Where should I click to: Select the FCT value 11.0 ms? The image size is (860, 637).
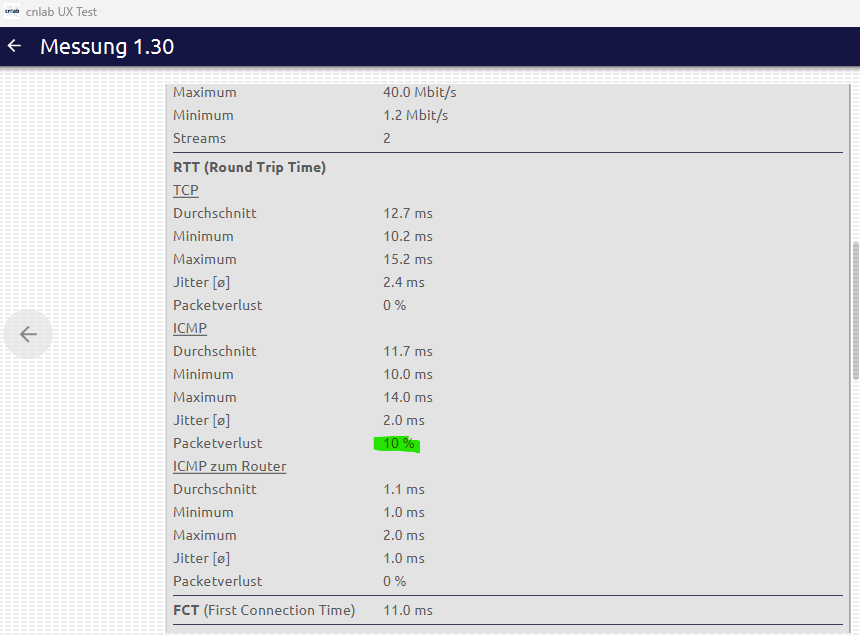[x=408, y=610]
